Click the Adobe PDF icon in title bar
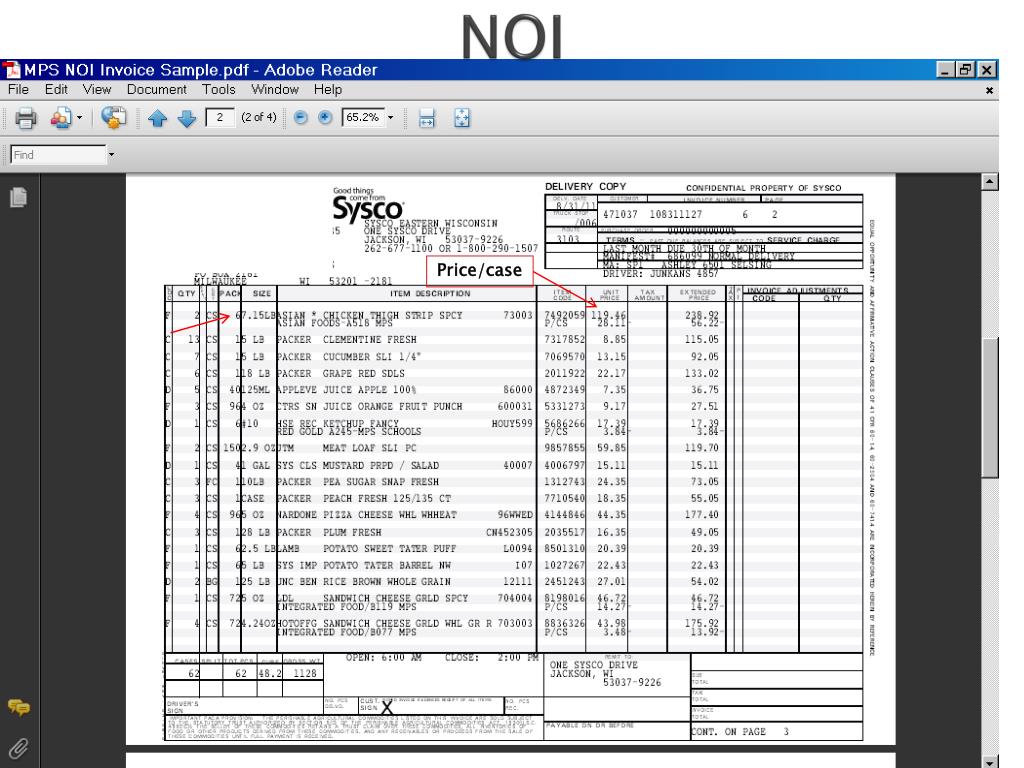This screenshot has height=768, width=1024. [11, 69]
